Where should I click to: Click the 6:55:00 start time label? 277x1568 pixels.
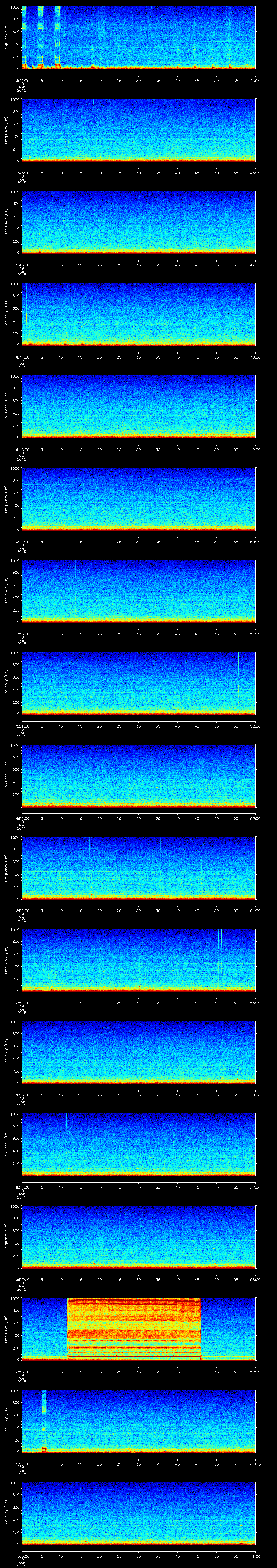point(22,1095)
